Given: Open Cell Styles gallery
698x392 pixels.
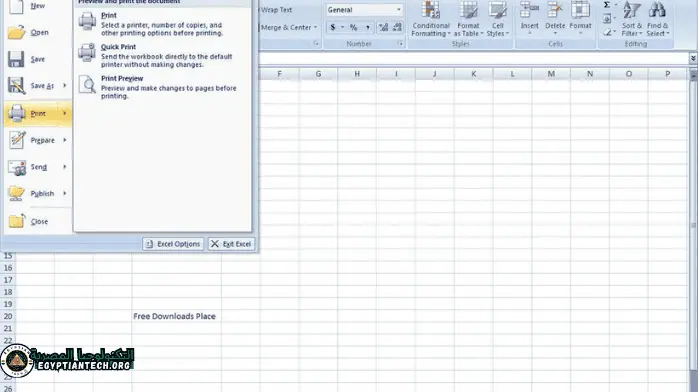Looking at the screenshot, I should (498, 20).
